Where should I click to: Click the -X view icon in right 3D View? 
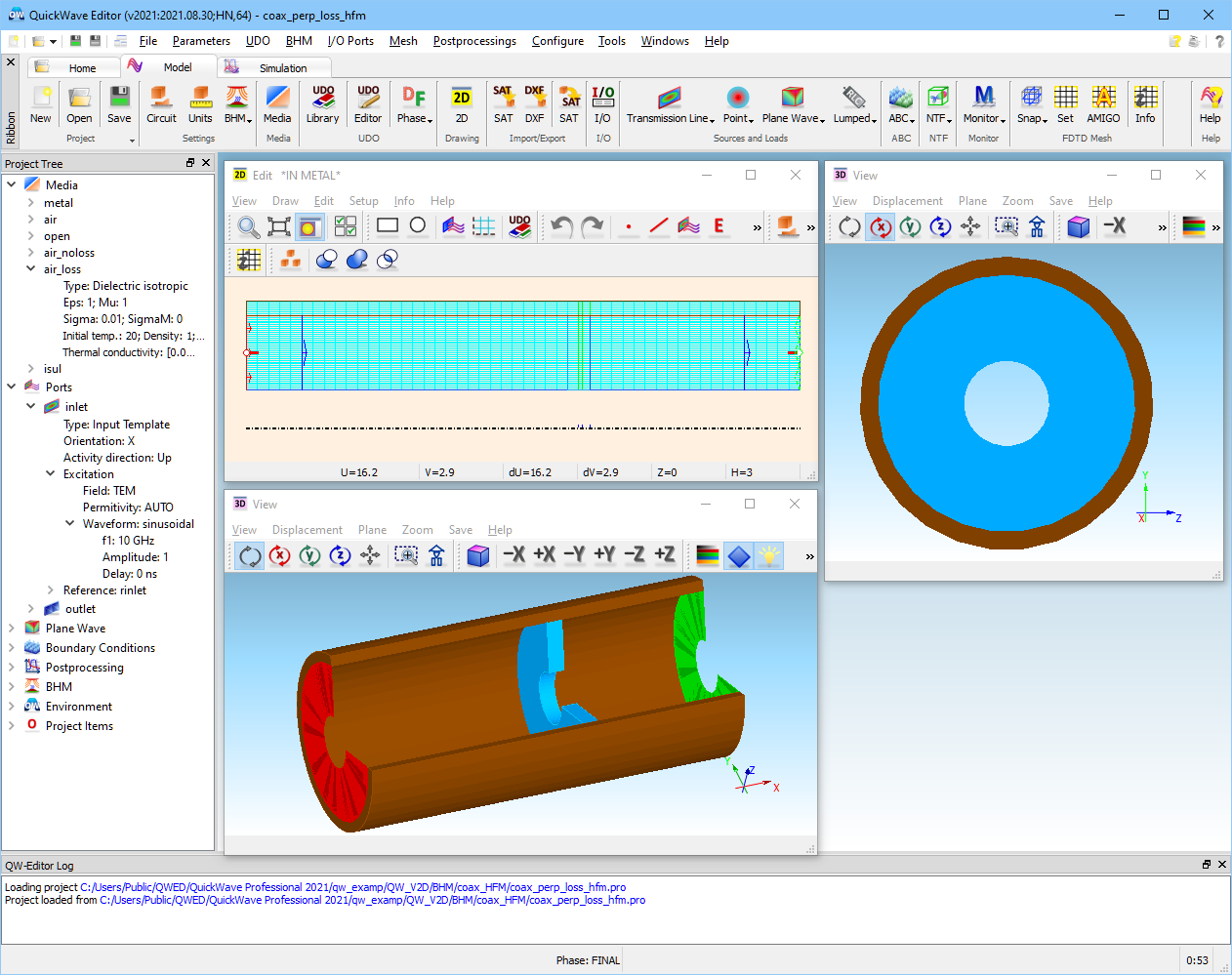coord(1114,226)
